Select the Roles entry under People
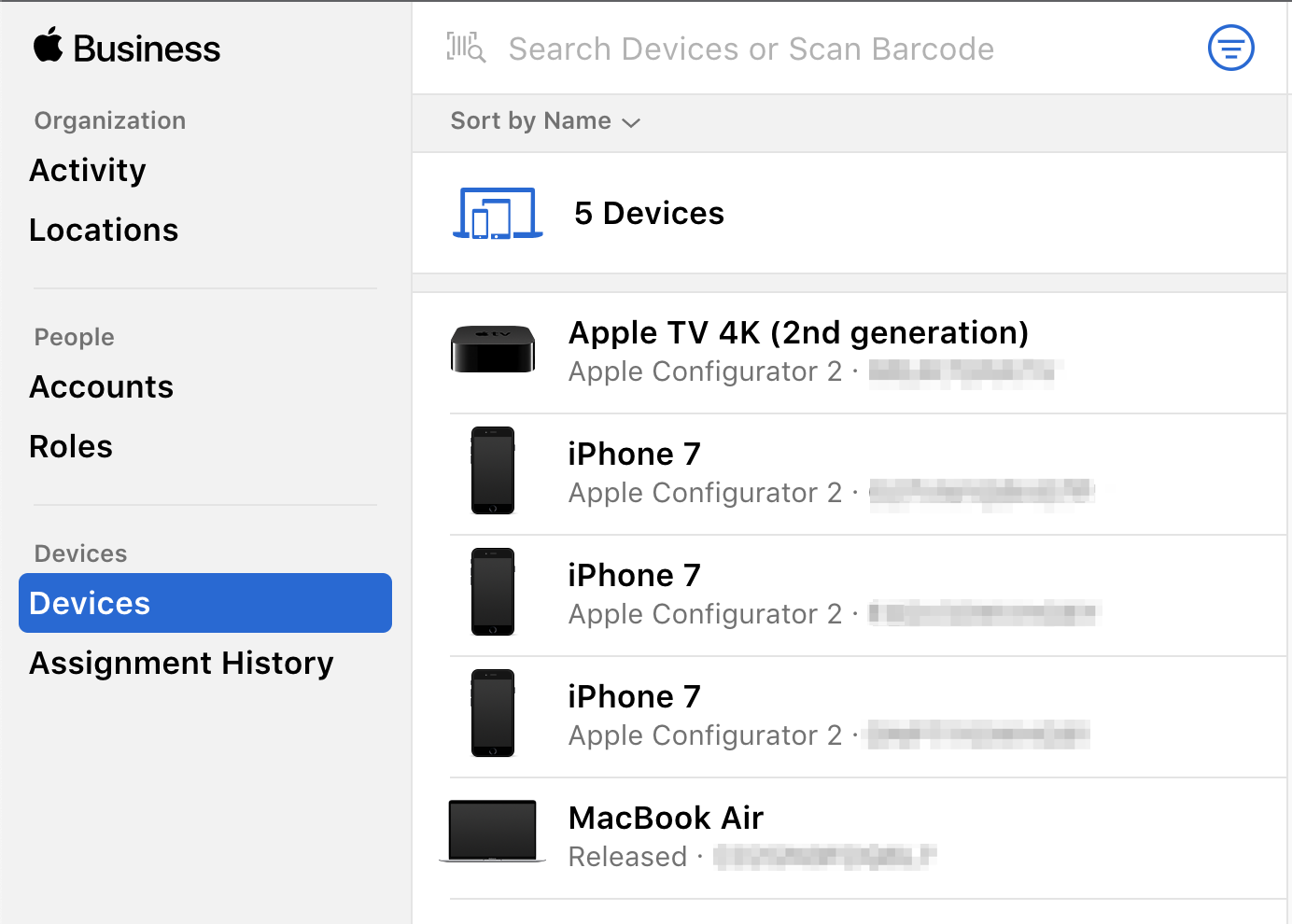This screenshot has width=1292, height=924. 70,446
